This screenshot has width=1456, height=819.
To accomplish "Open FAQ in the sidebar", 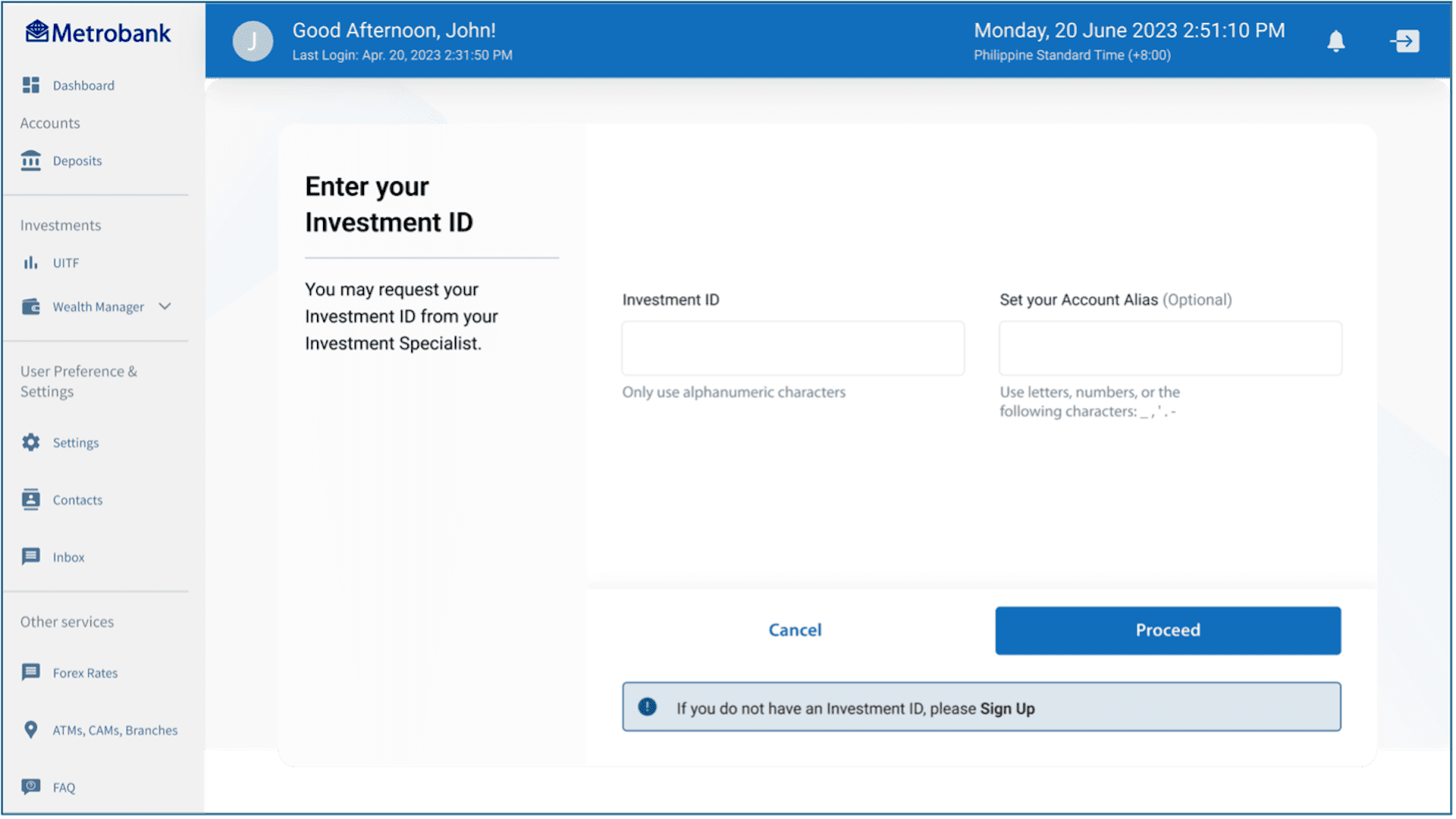I will click(x=64, y=788).
